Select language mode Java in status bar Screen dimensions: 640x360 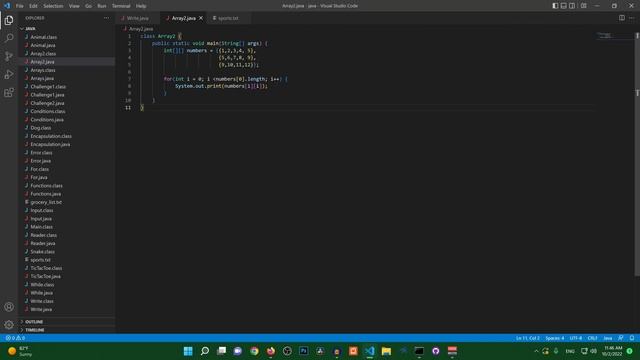click(608, 338)
